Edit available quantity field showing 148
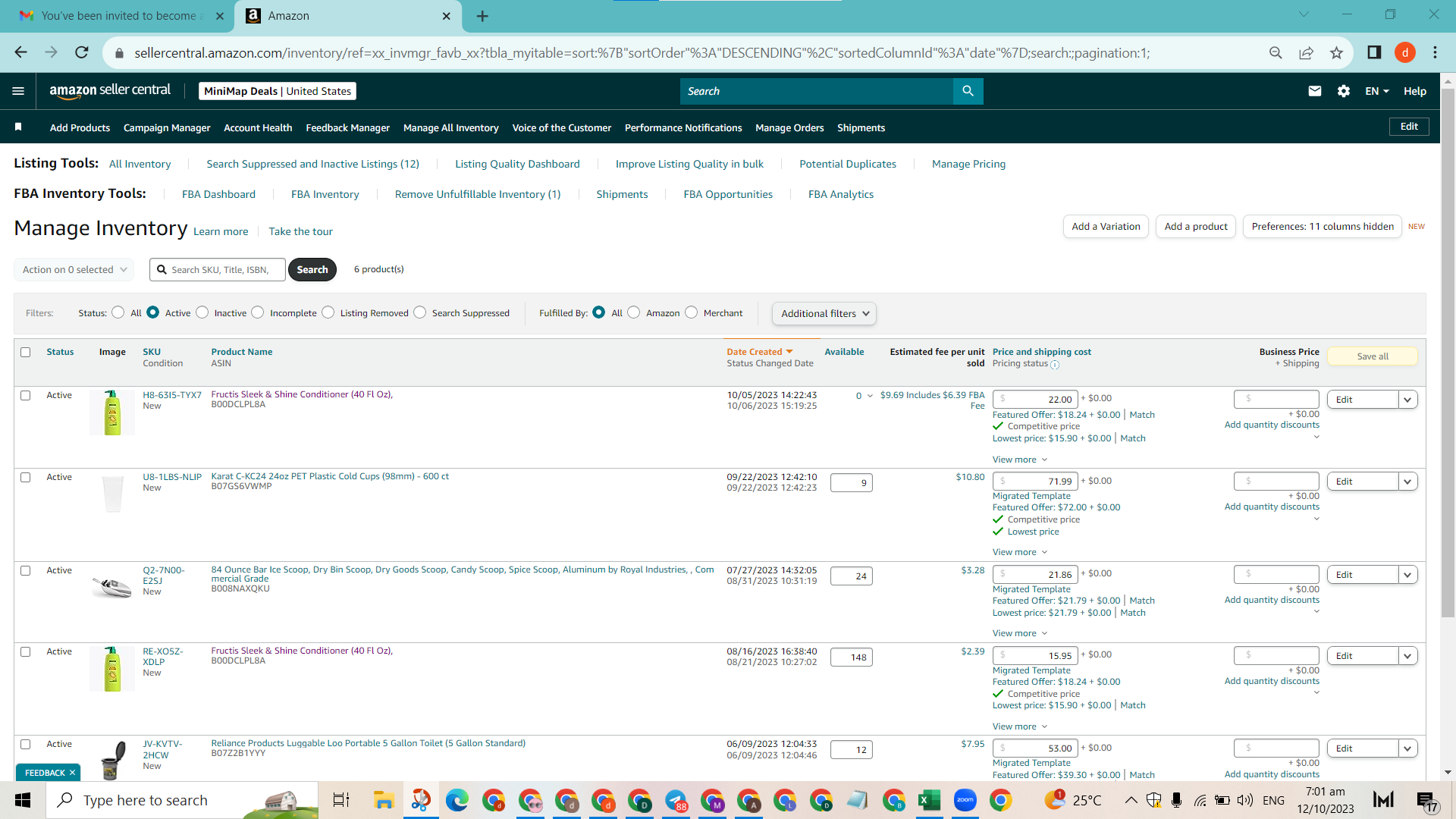Viewport: 1456px width, 819px height. [852, 657]
